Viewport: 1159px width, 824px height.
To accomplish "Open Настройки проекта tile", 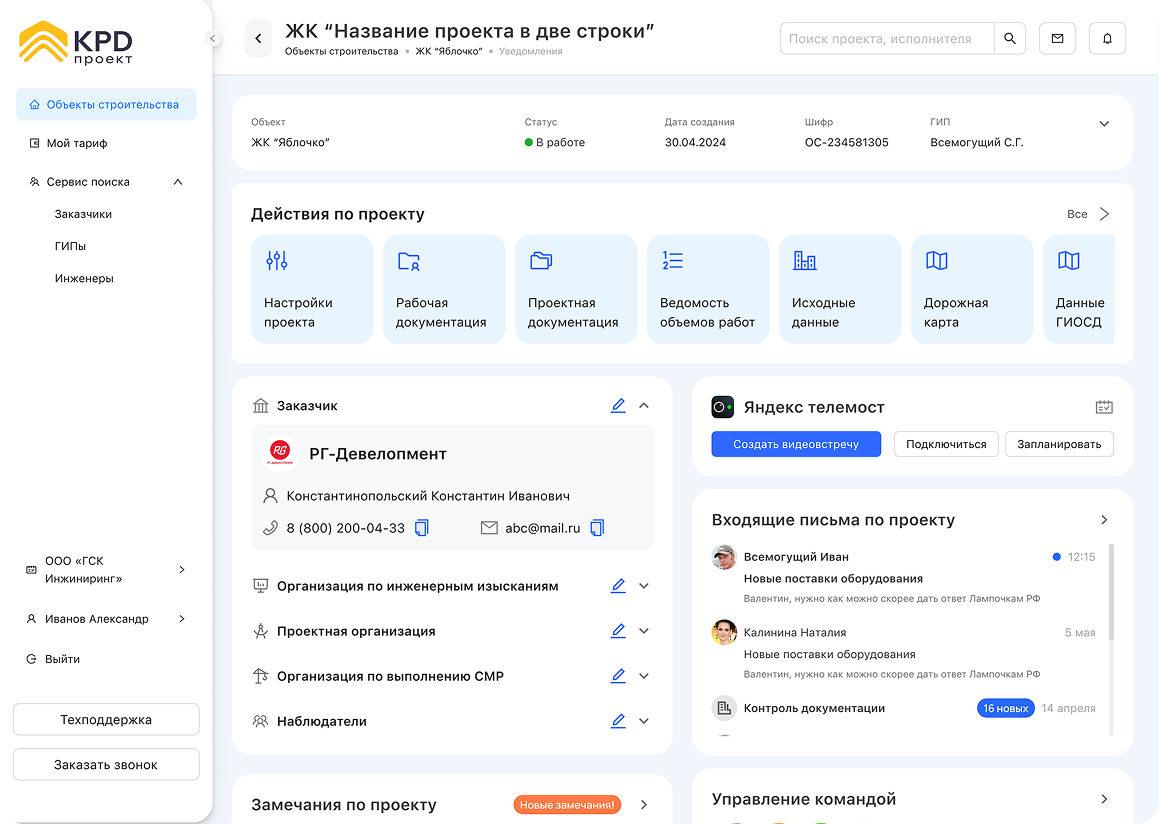I will (x=311, y=290).
